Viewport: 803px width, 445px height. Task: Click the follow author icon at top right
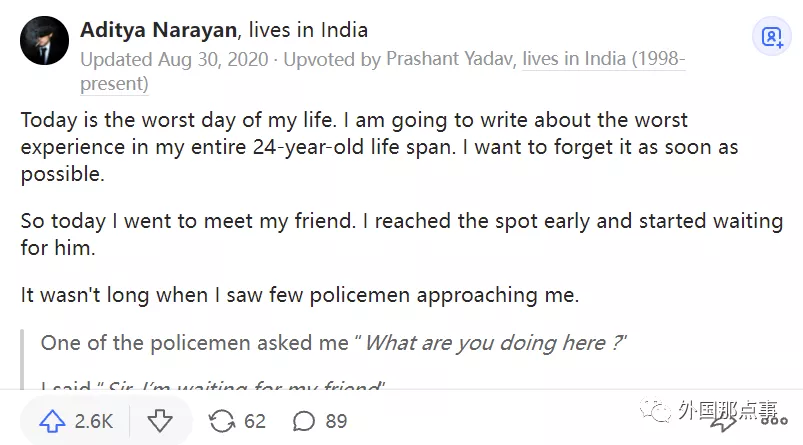click(772, 38)
